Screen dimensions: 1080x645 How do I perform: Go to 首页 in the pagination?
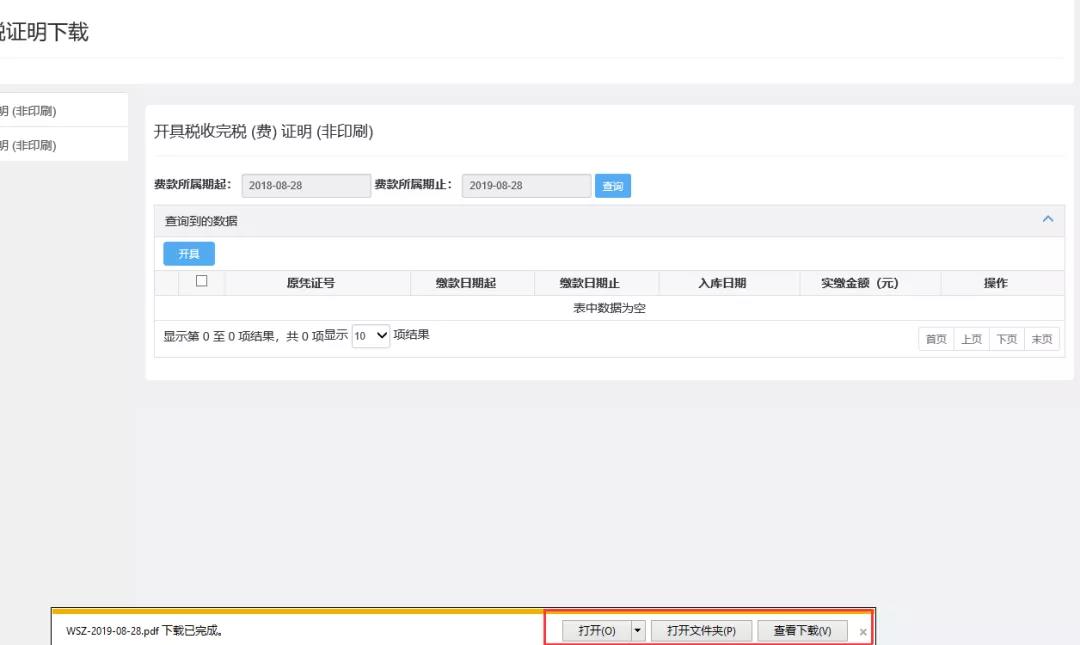[x=936, y=339]
